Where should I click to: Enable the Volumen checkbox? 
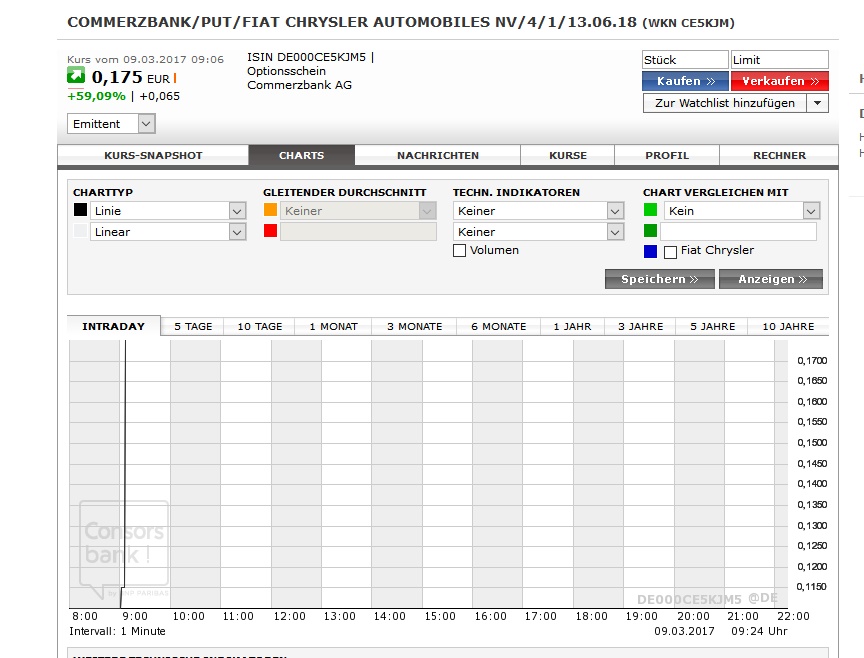click(x=460, y=251)
